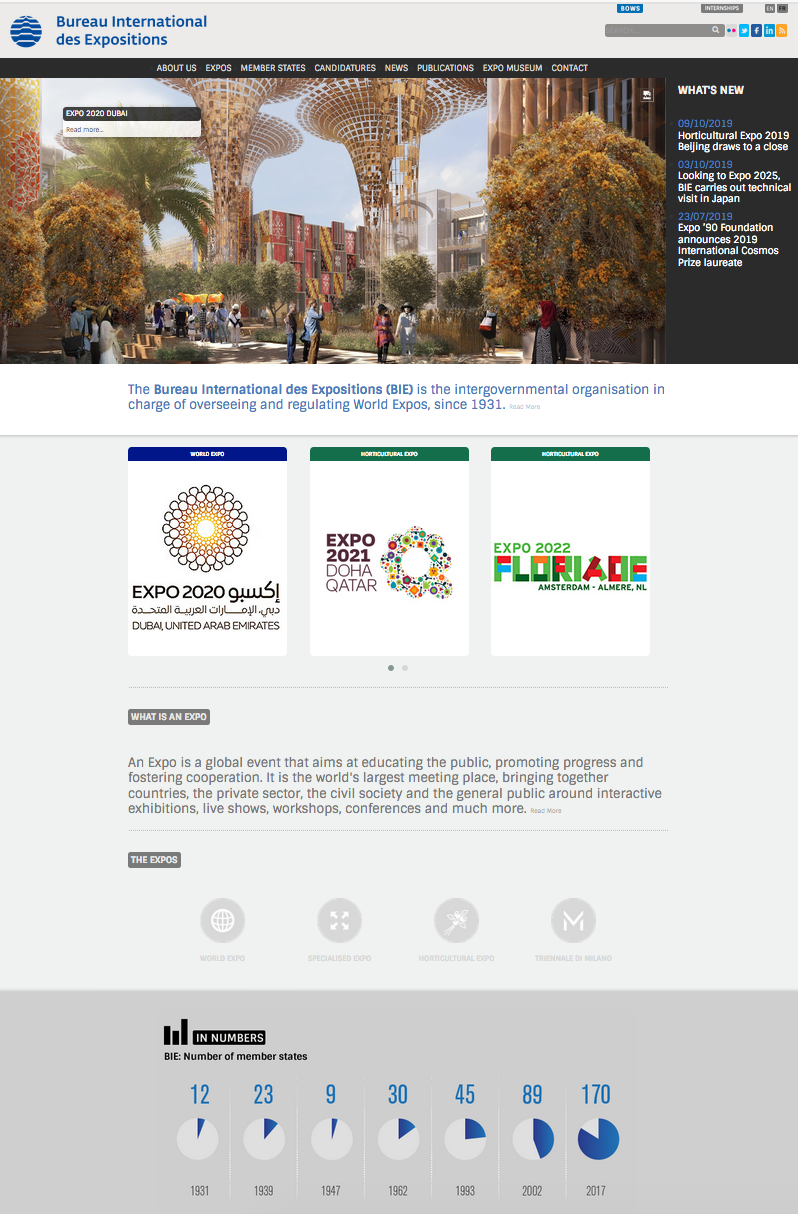
Task: Open Horticultural Expo 2019 Beijing news
Action: tap(733, 140)
